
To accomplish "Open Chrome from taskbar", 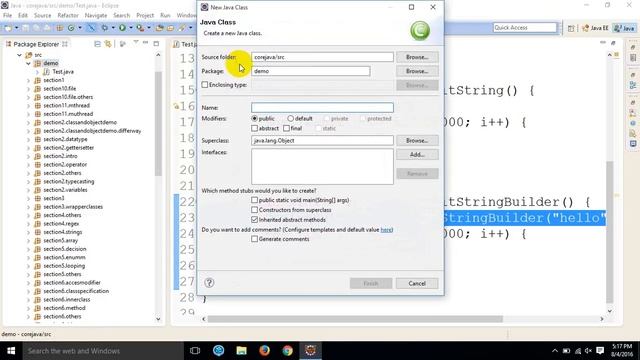I will click(x=287, y=351).
